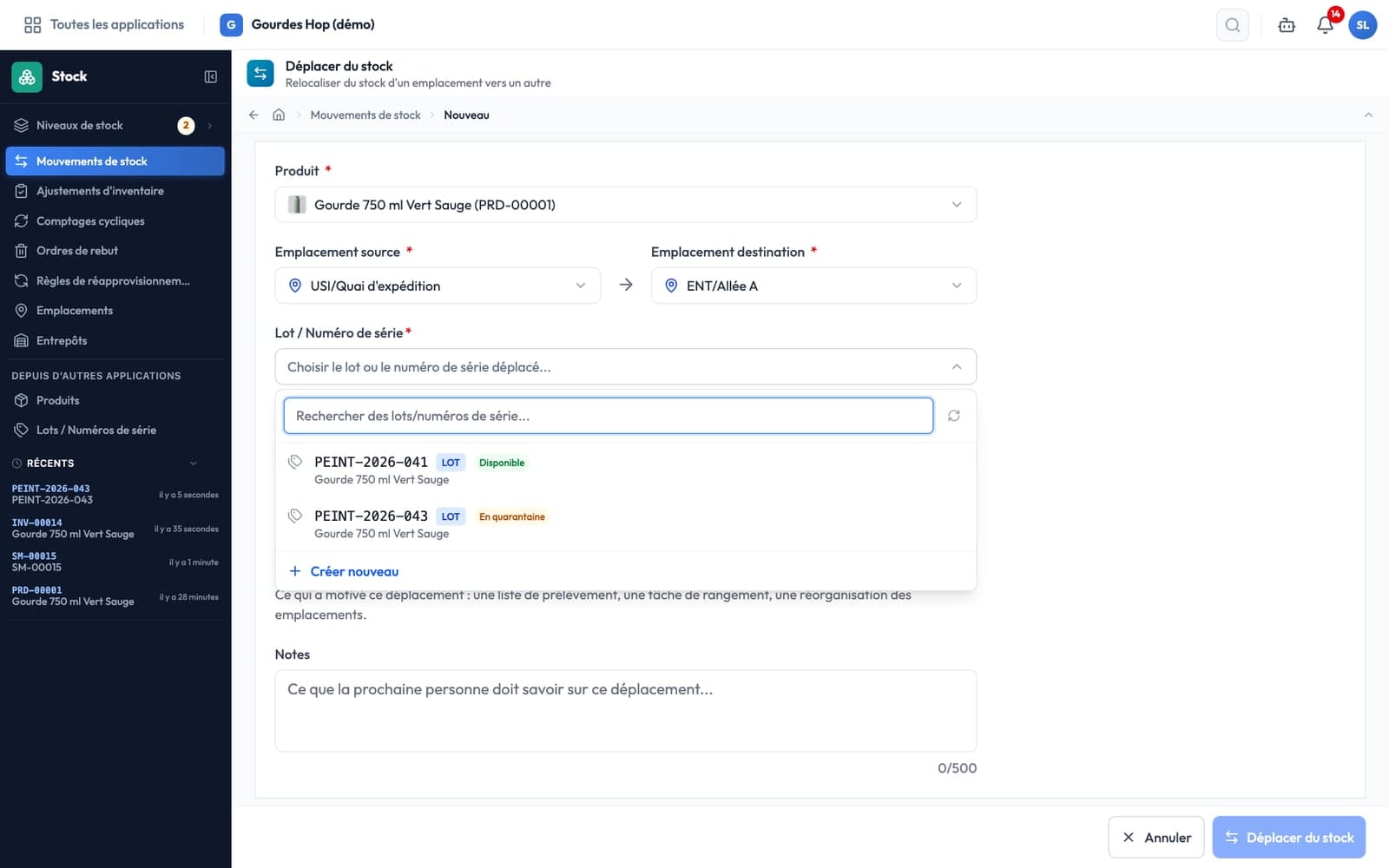
Task: Open Ordres de rebut
Action: tap(115, 251)
